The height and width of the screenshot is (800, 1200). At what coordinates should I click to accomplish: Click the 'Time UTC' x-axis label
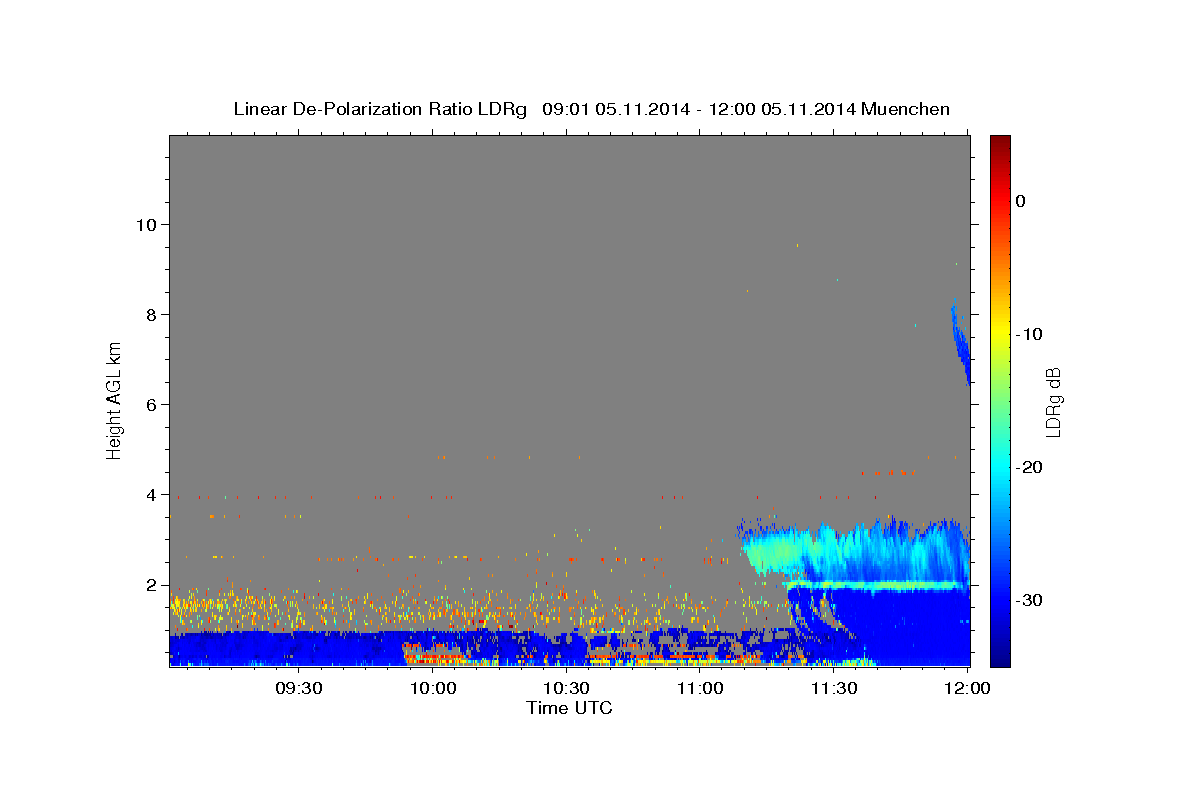click(569, 708)
